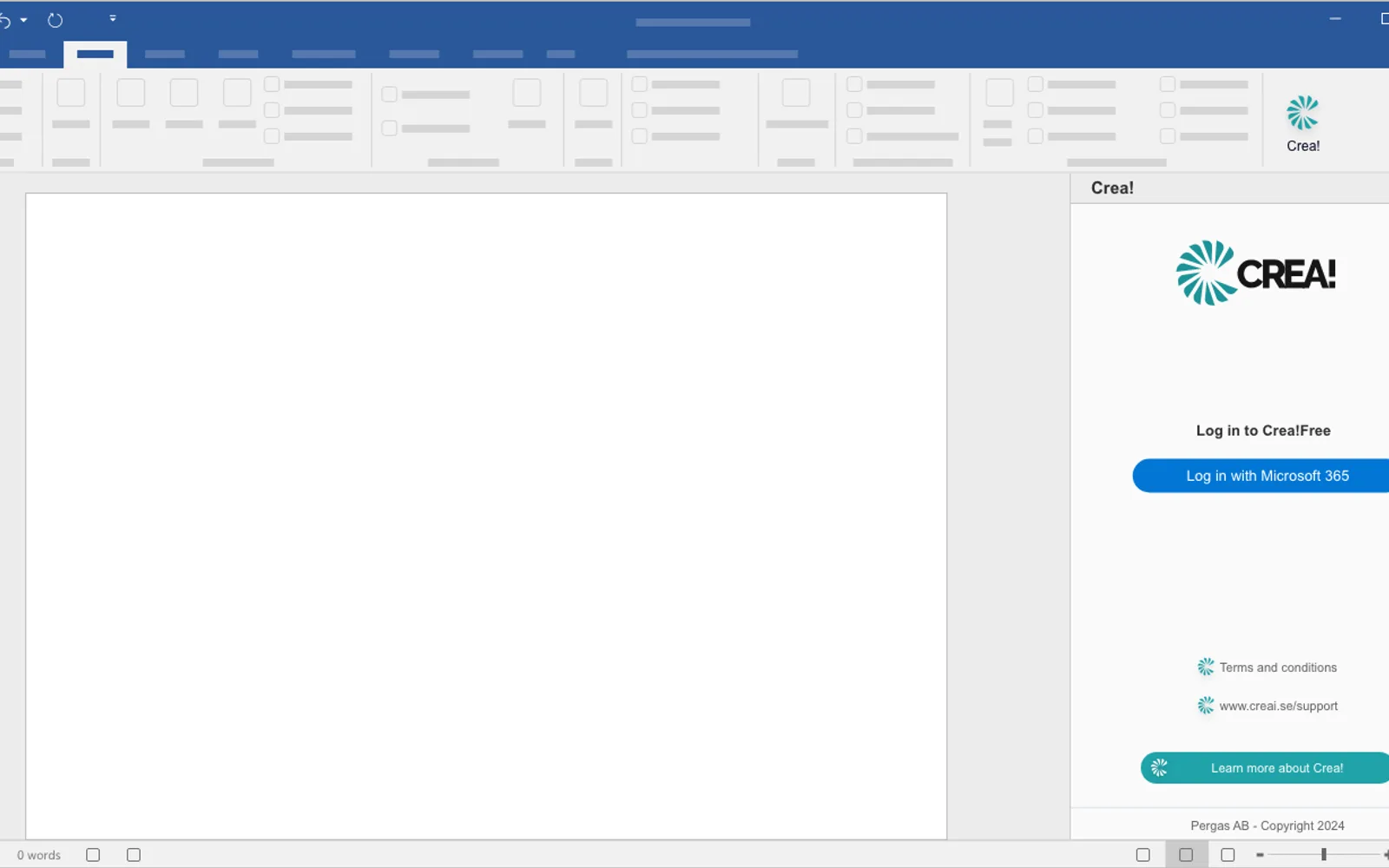Minimize the Word window
Screen dimensions: 1389x868
pos(1335,19)
